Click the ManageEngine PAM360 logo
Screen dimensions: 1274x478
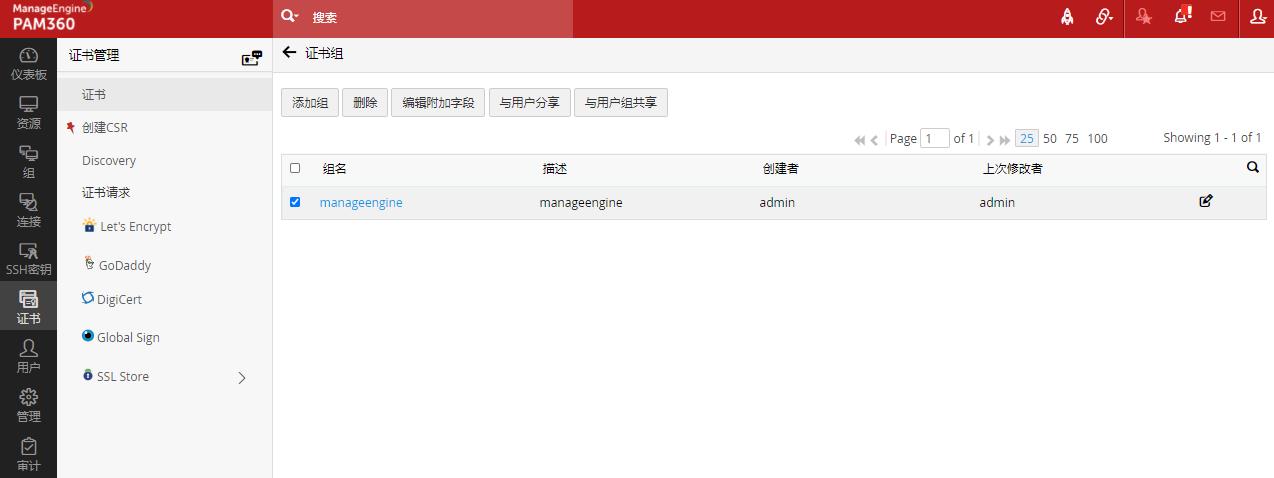tap(52, 16)
